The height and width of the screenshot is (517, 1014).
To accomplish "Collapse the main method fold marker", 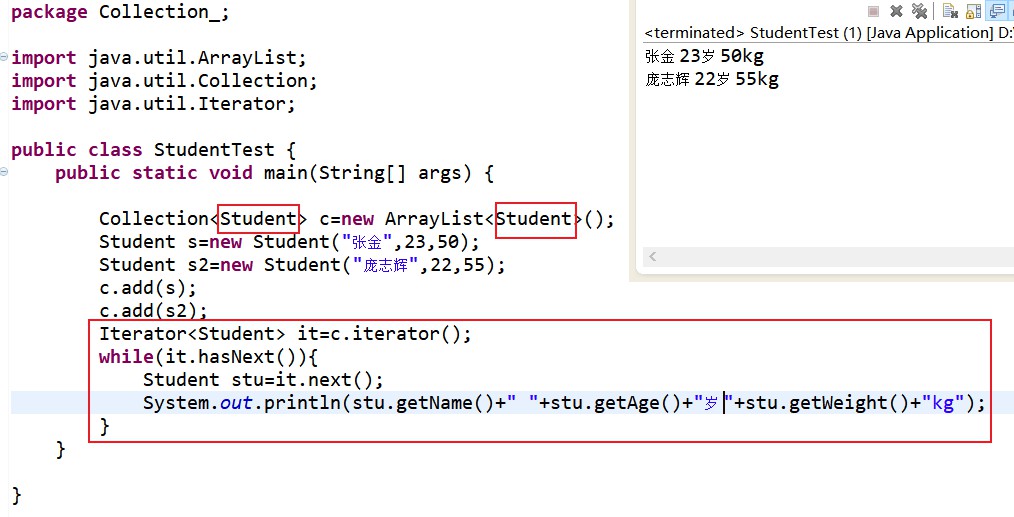I will [5, 172].
